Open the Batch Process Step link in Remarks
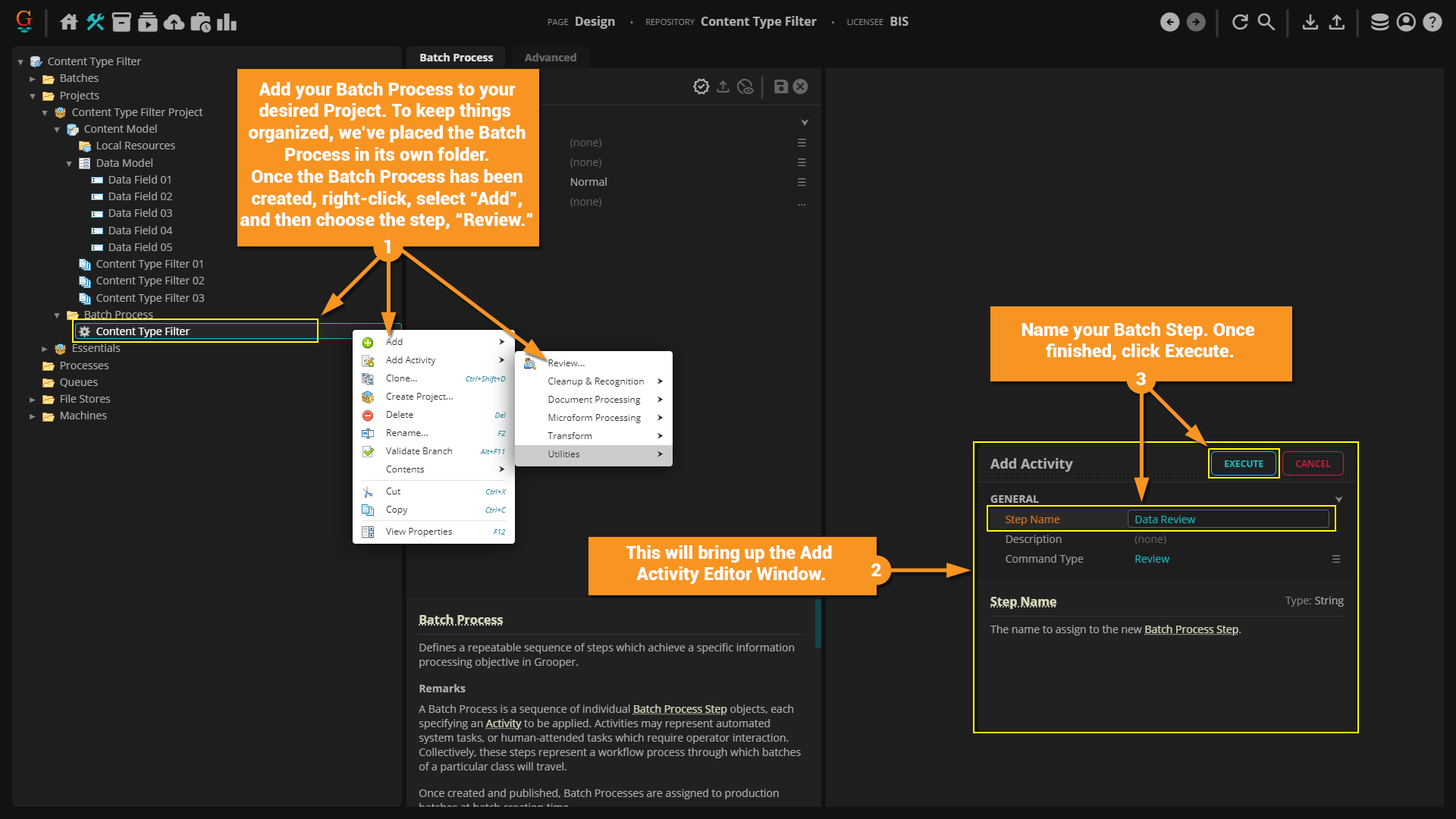Image resolution: width=1456 pixels, height=819 pixels. coord(679,709)
